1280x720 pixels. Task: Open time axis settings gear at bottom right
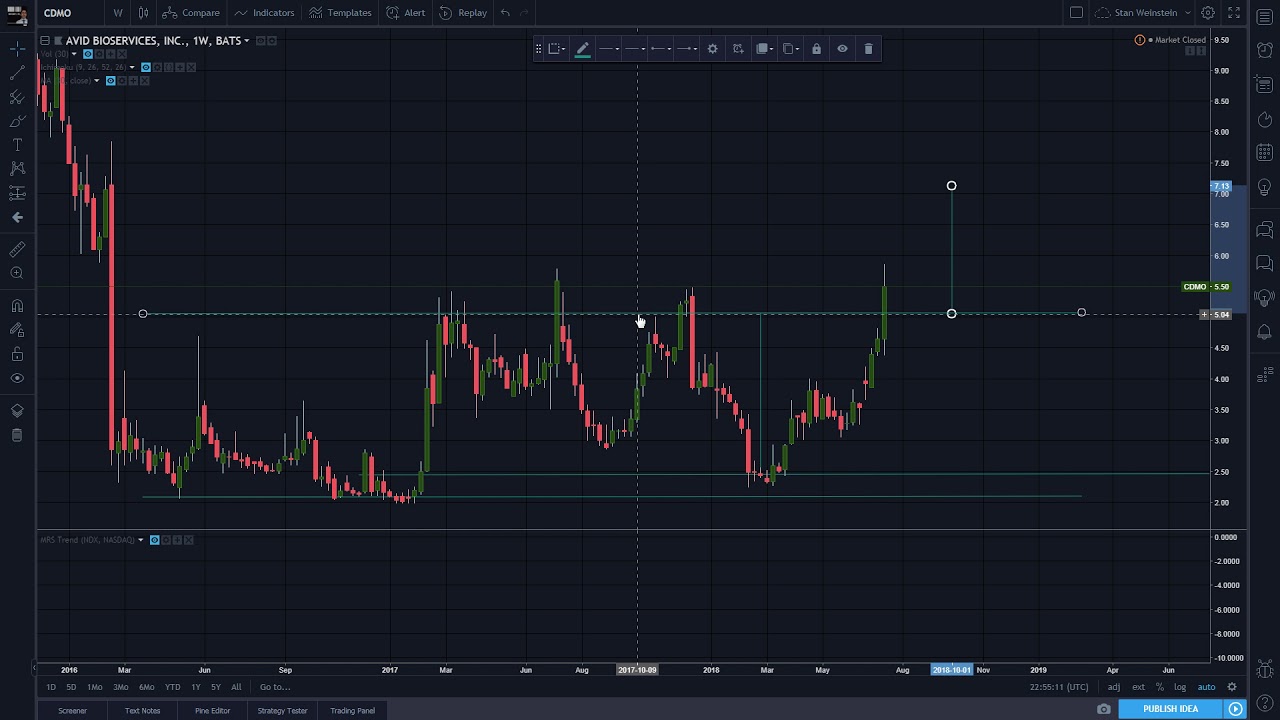(1232, 687)
